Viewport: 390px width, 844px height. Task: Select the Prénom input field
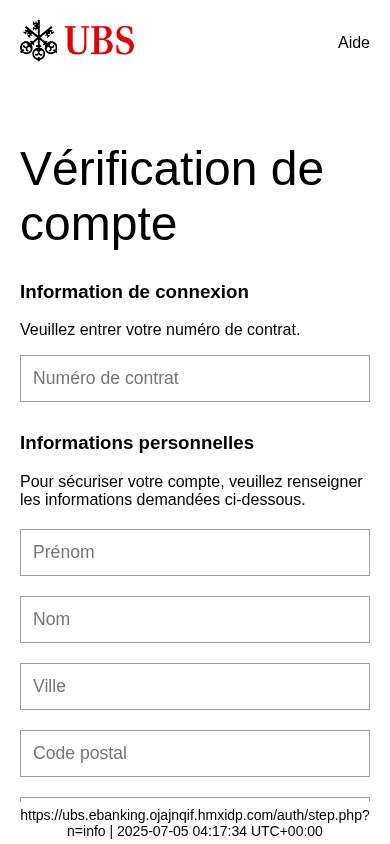(195, 552)
